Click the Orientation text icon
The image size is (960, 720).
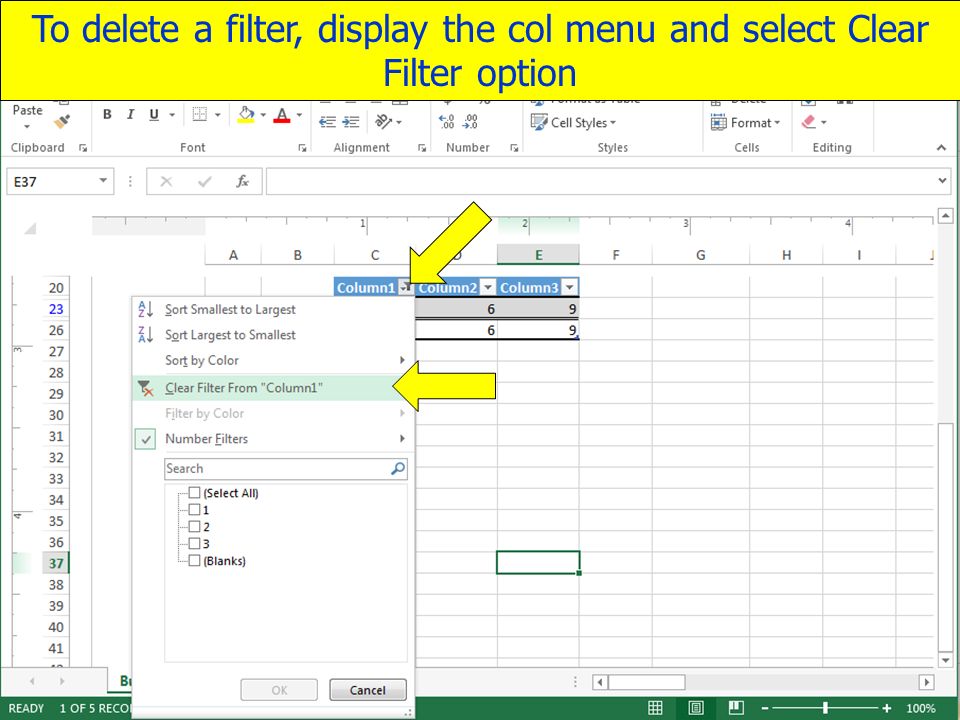click(x=384, y=122)
